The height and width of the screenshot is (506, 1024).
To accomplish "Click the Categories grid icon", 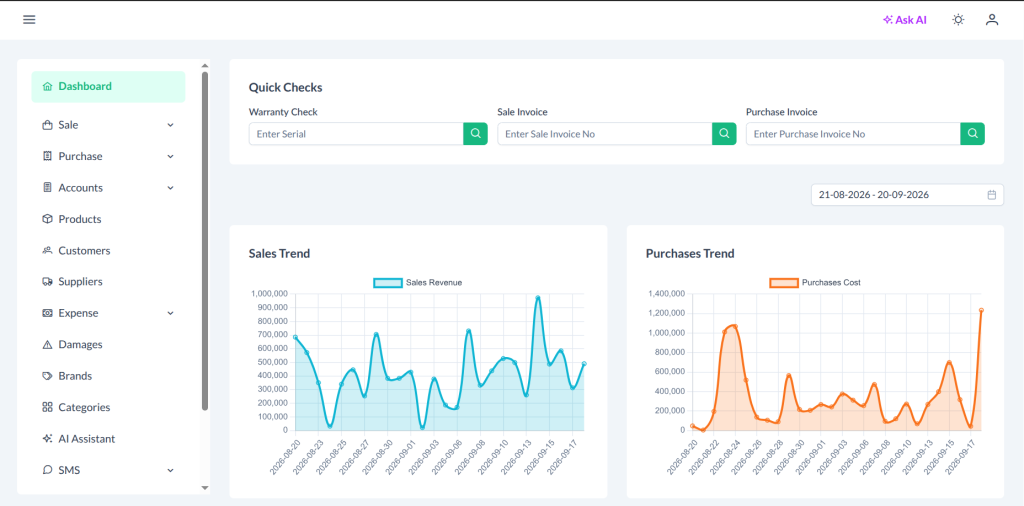I will coord(47,407).
